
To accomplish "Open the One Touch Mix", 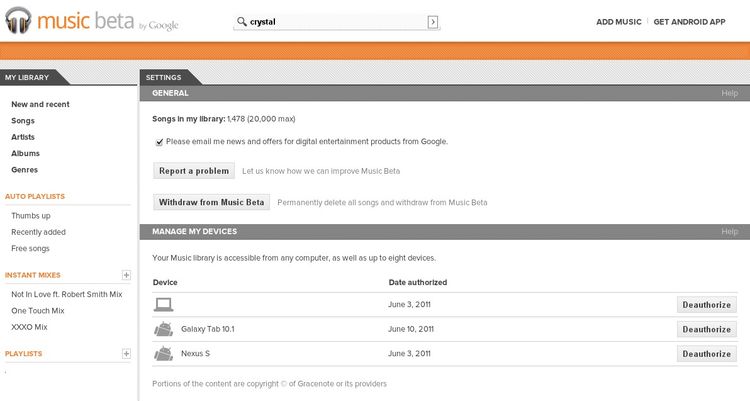I will click(x=39, y=311).
